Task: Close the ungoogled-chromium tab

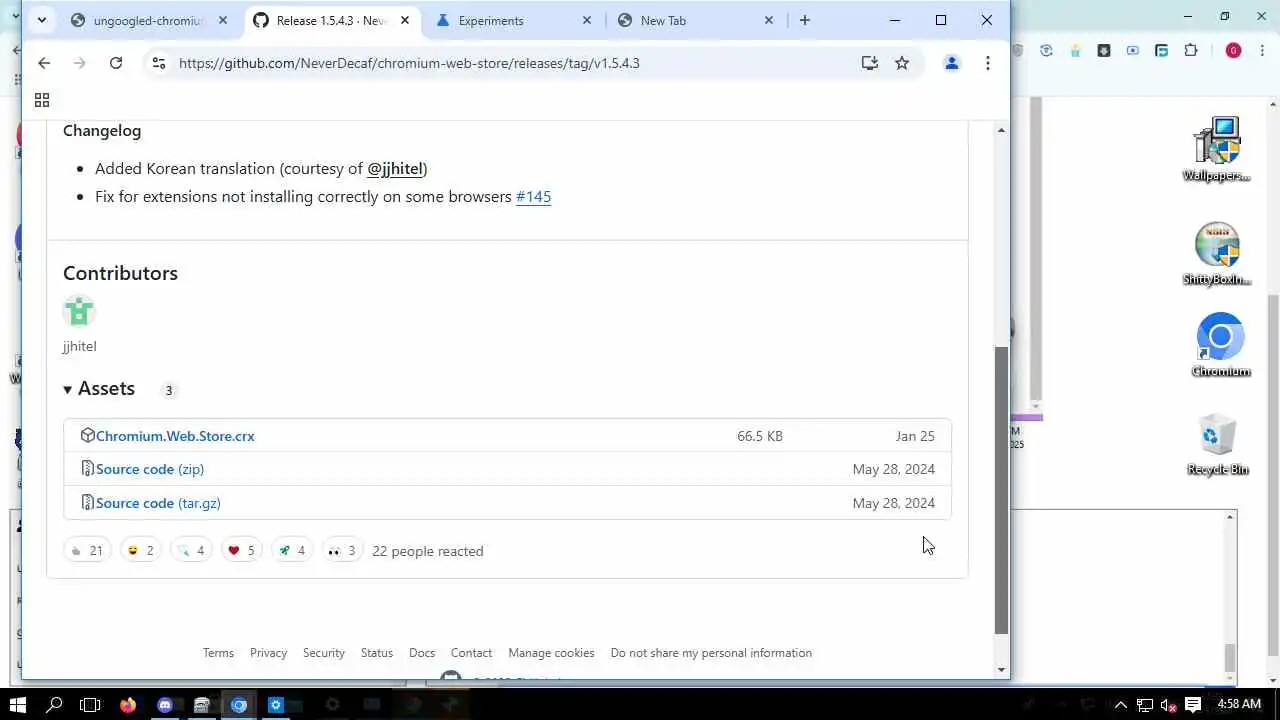Action: point(223,20)
